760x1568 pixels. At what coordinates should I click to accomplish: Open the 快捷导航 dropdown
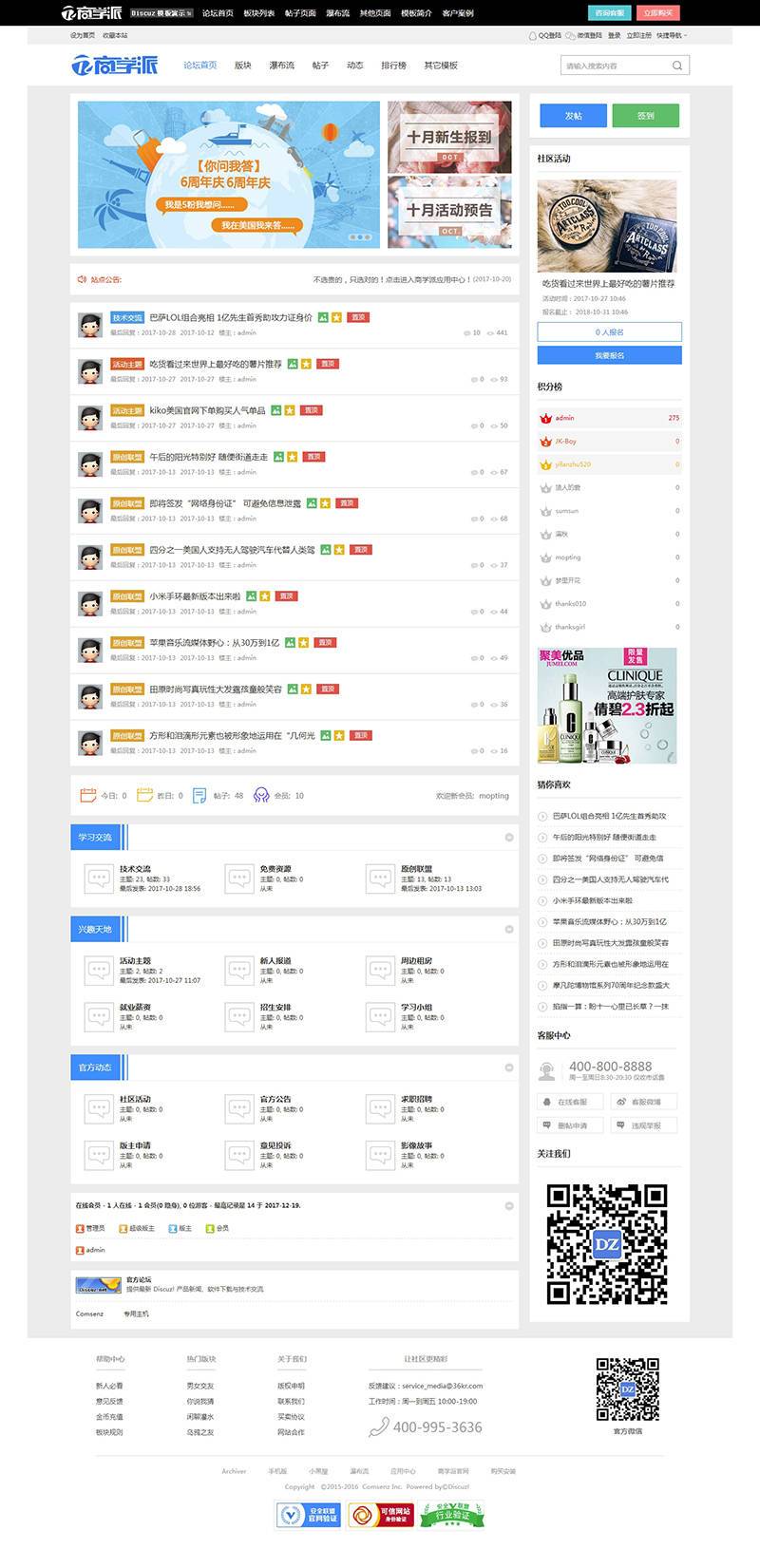(671, 35)
